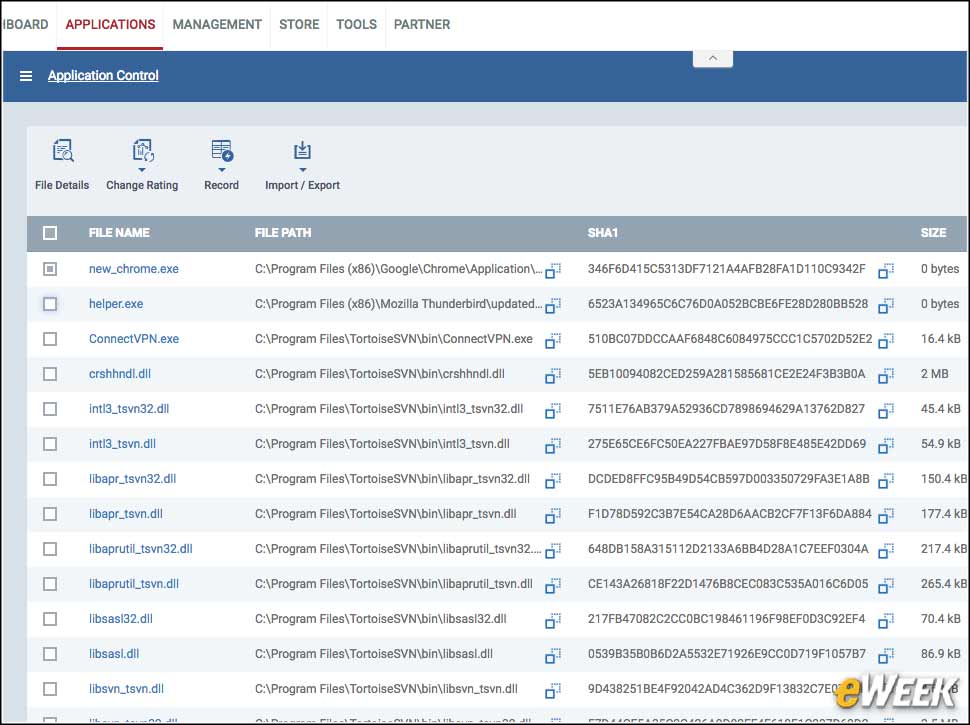Copy file path of libapr_tsvn.dll
Image resolution: width=970 pixels, height=725 pixels.
552,515
